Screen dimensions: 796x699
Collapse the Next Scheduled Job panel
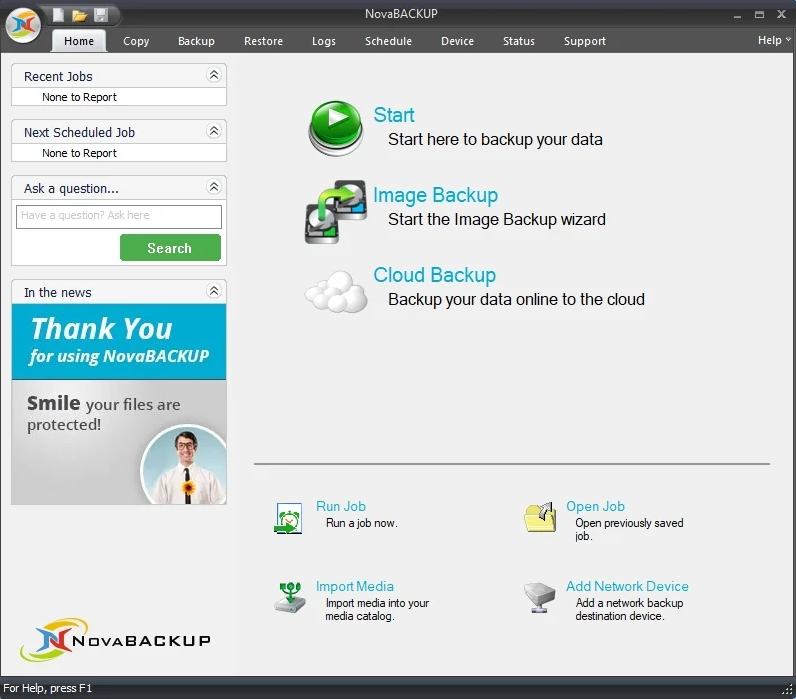213,131
